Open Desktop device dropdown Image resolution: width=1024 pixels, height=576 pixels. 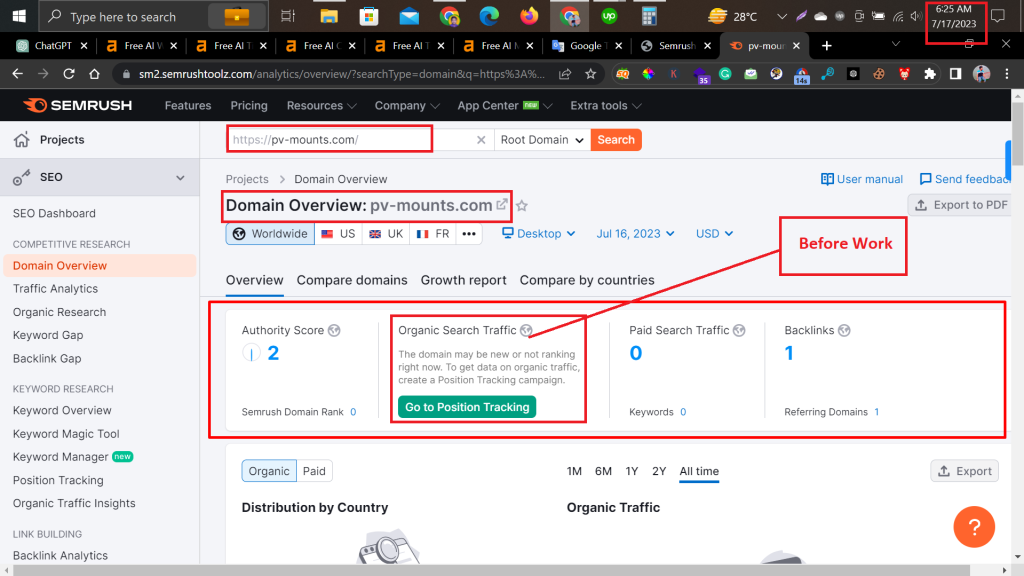pos(539,234)
